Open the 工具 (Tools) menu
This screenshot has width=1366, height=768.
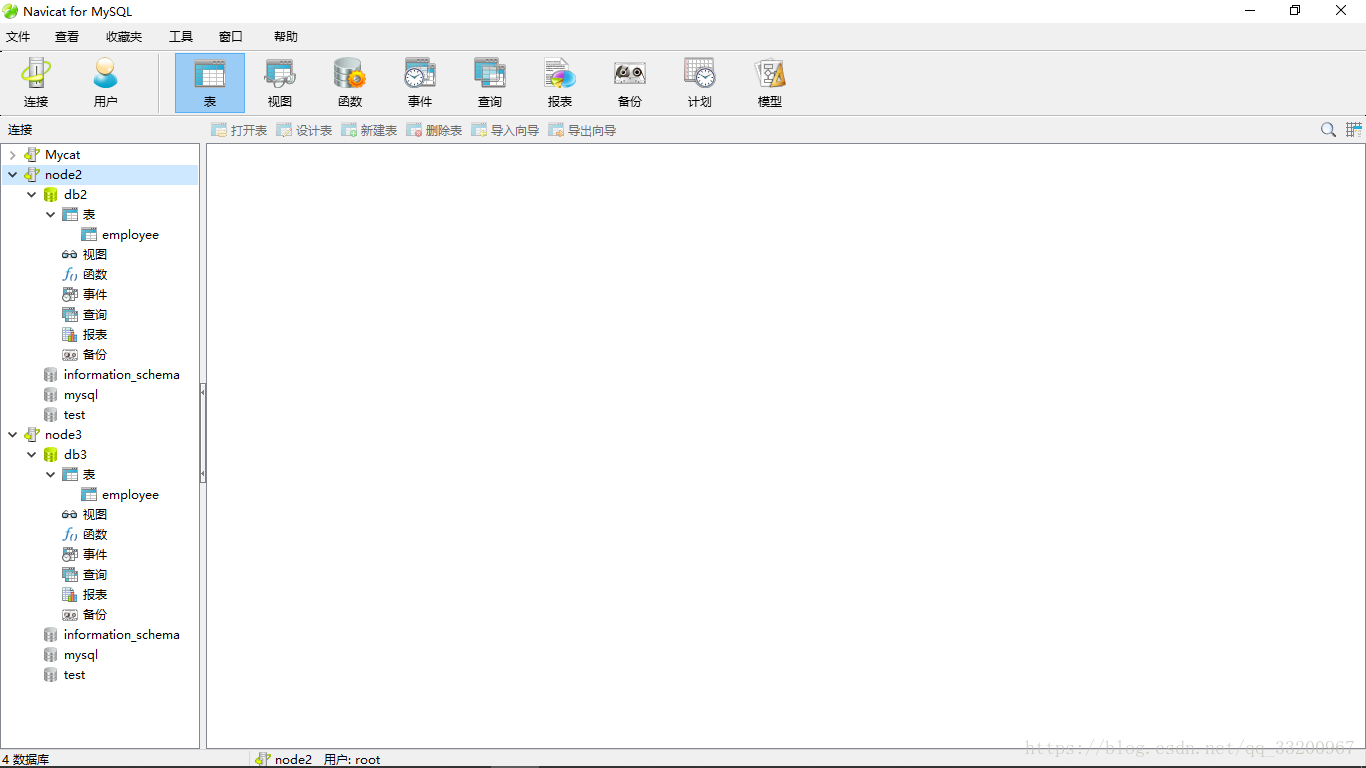click(181, 37)
